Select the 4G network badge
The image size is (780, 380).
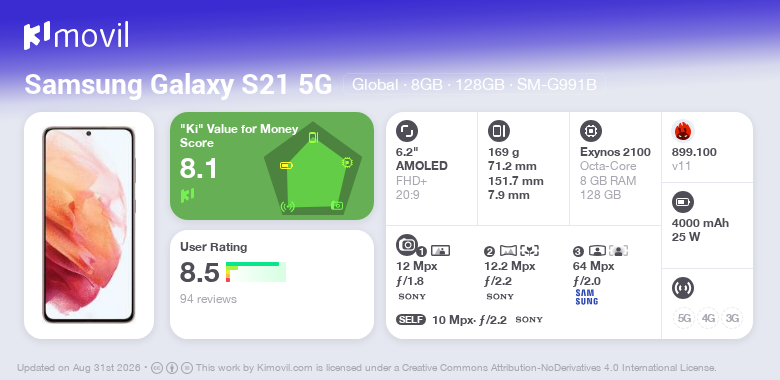coord(708,318)
